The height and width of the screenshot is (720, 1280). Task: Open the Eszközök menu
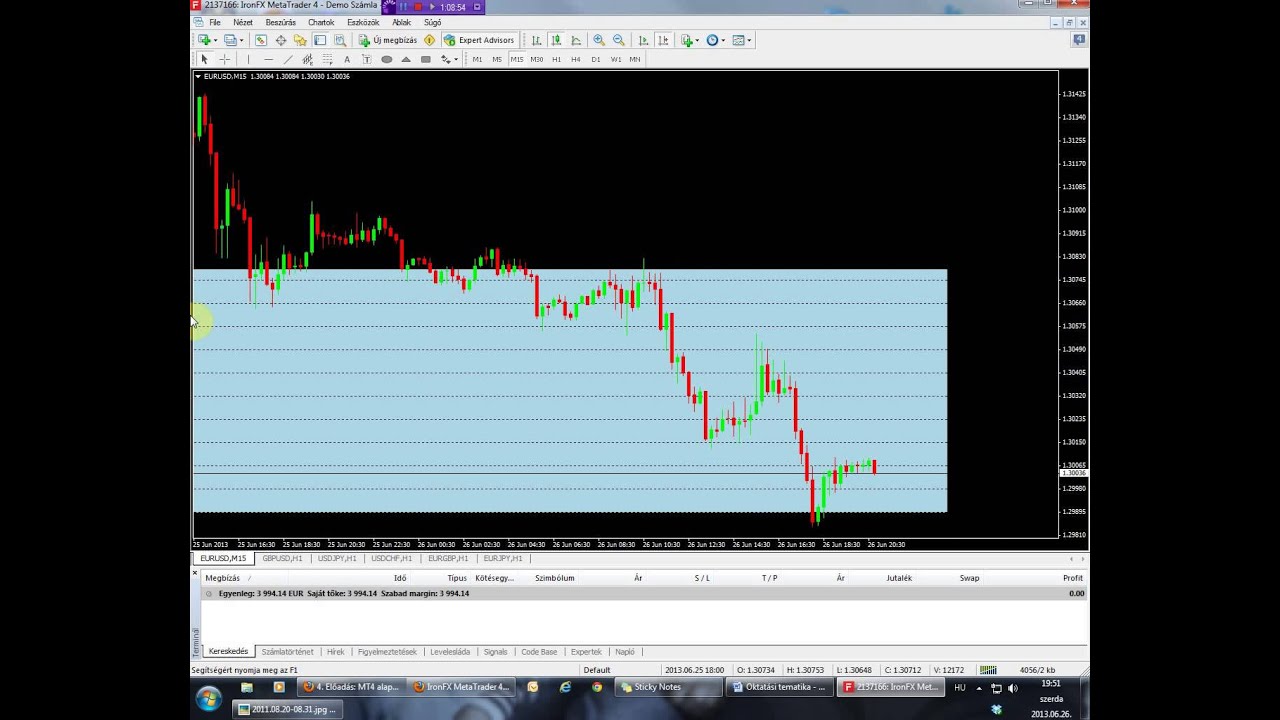coord(363,22)
